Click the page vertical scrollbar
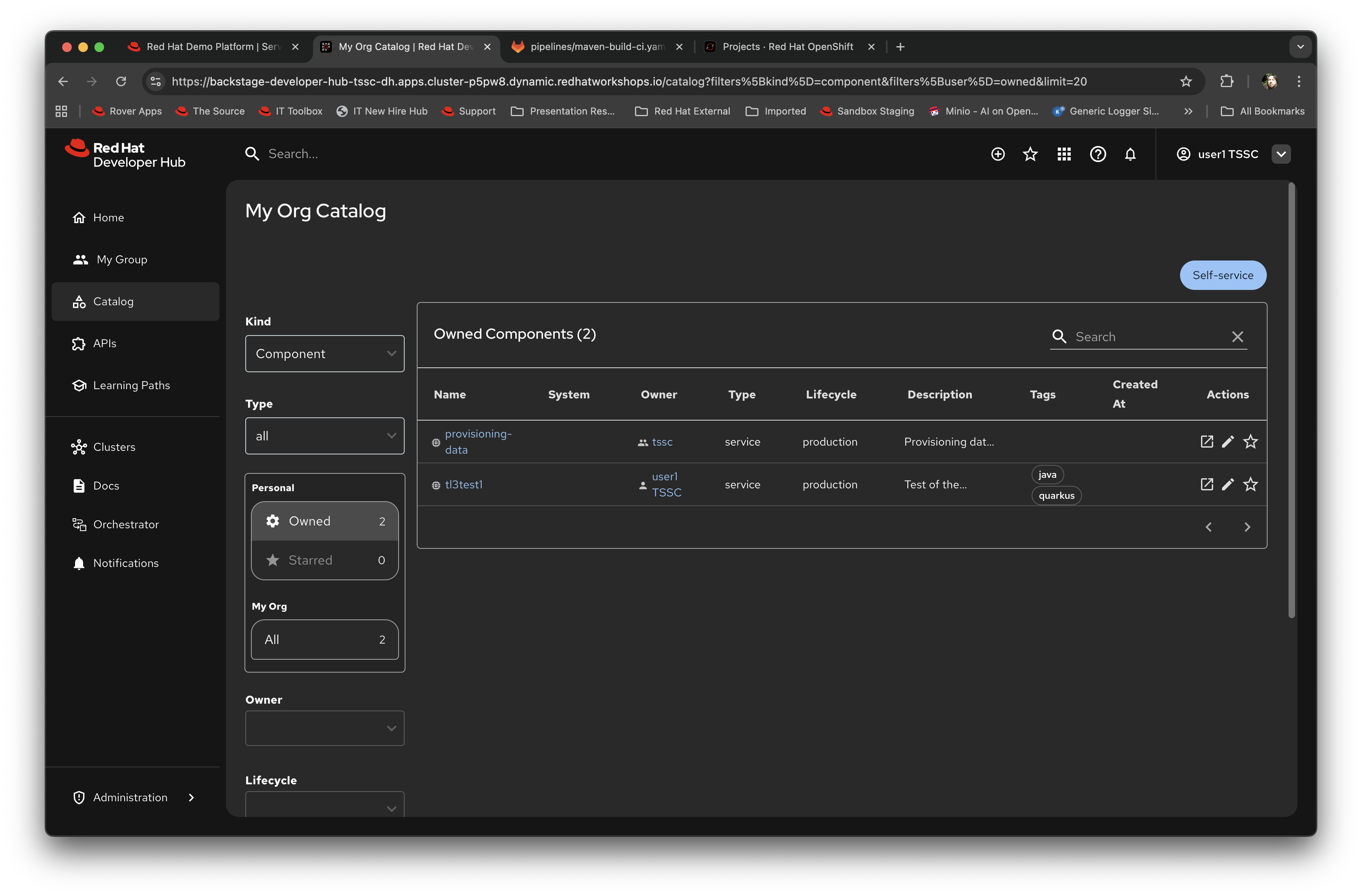The height and width of the screenshot is (896, 1362). point(1292,400)
